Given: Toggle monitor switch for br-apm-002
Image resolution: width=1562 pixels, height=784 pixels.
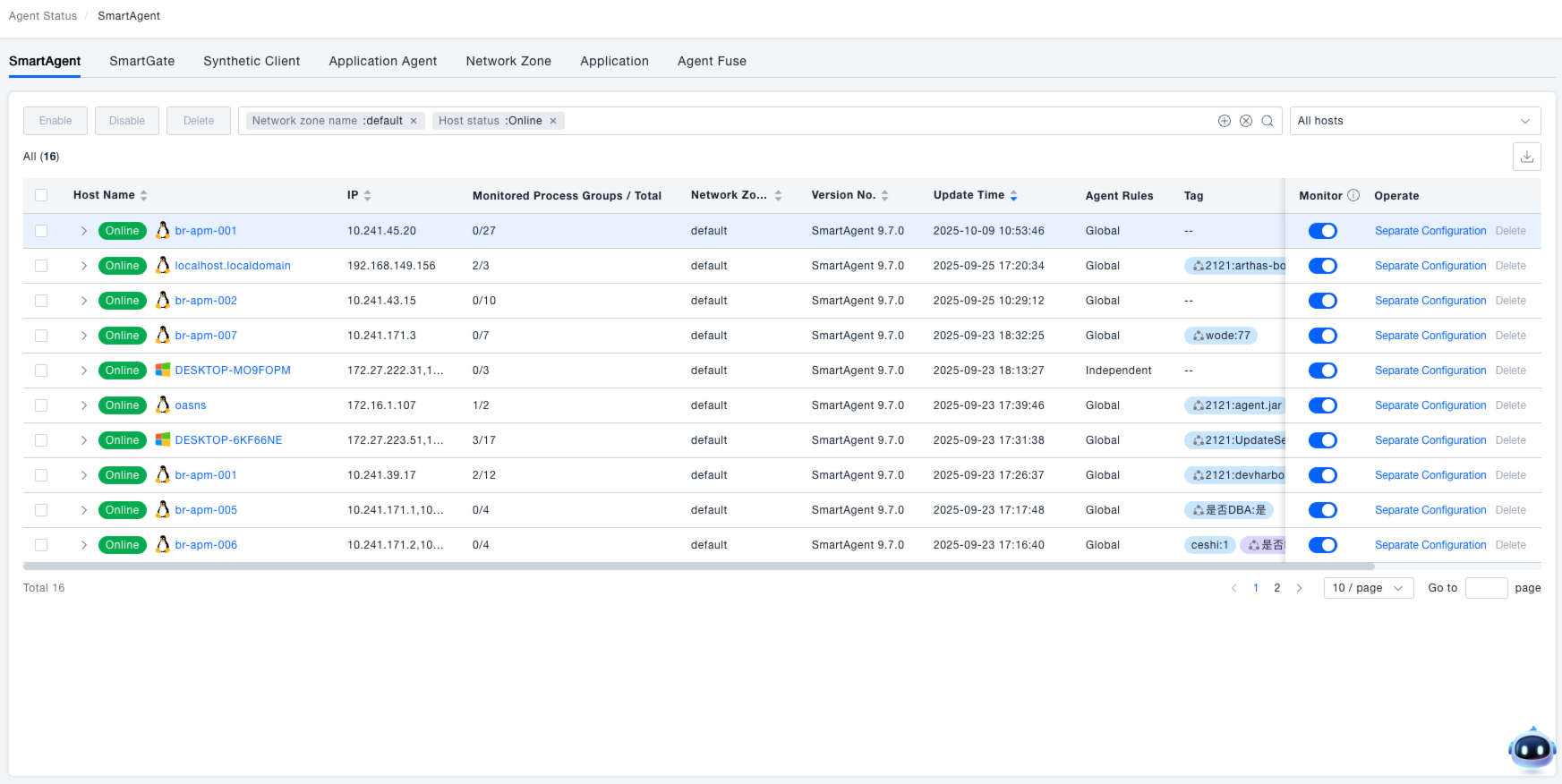Looking at the screenshot, I should [1322, 301].
